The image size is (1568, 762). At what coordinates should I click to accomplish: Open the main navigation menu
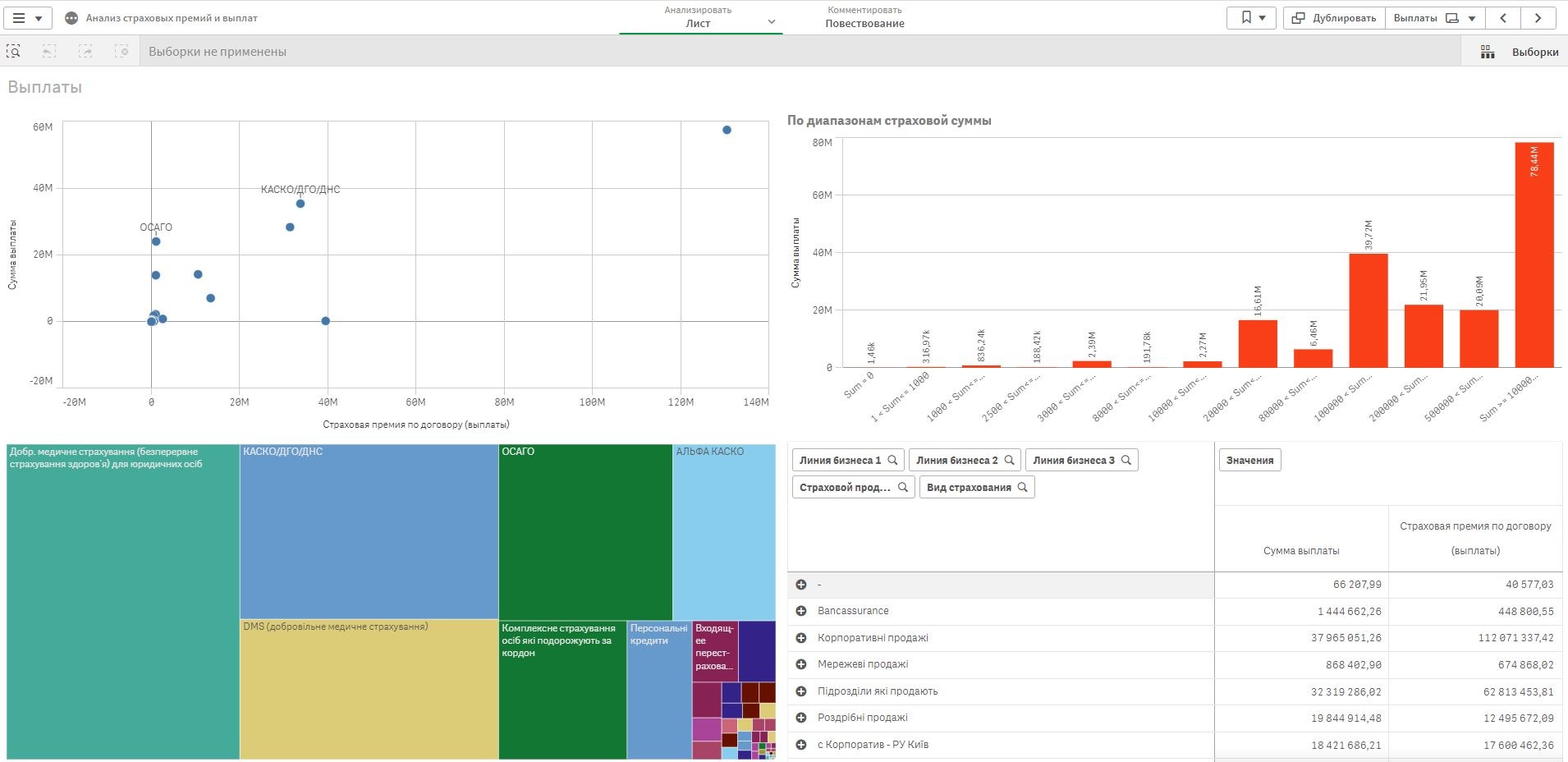pyautogui.click(x=27, y=18)
